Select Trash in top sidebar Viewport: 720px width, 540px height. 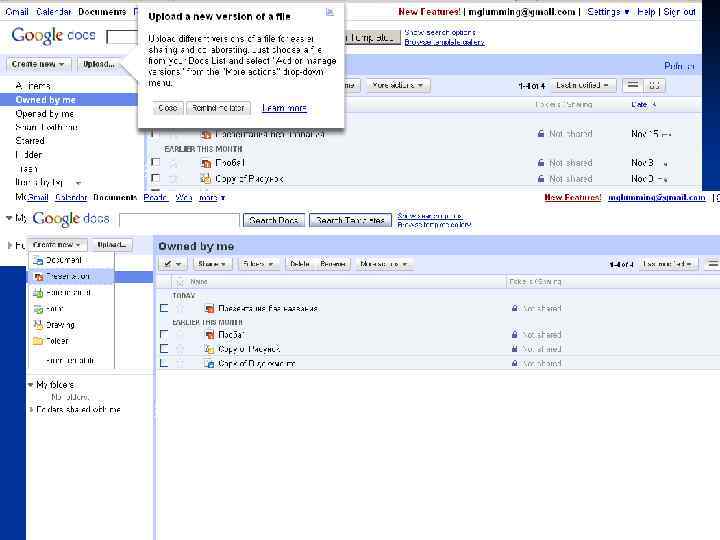click(x=27, y=169)
